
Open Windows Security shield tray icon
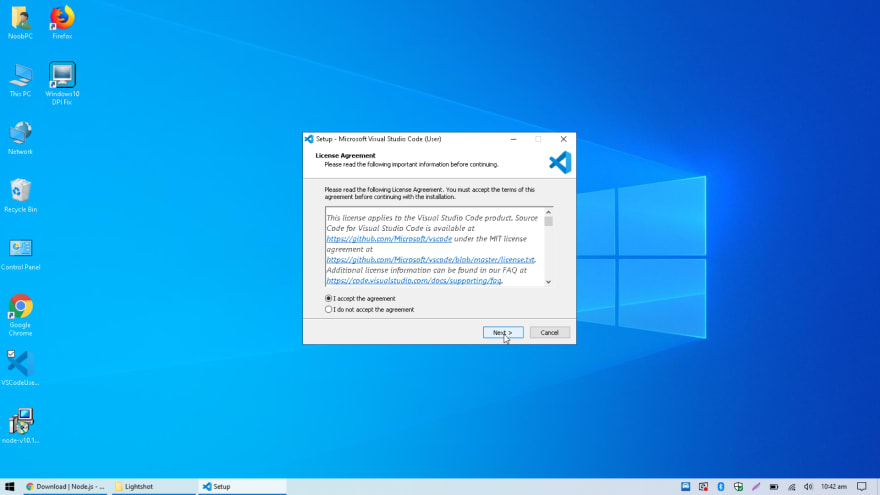pos(738,487)
